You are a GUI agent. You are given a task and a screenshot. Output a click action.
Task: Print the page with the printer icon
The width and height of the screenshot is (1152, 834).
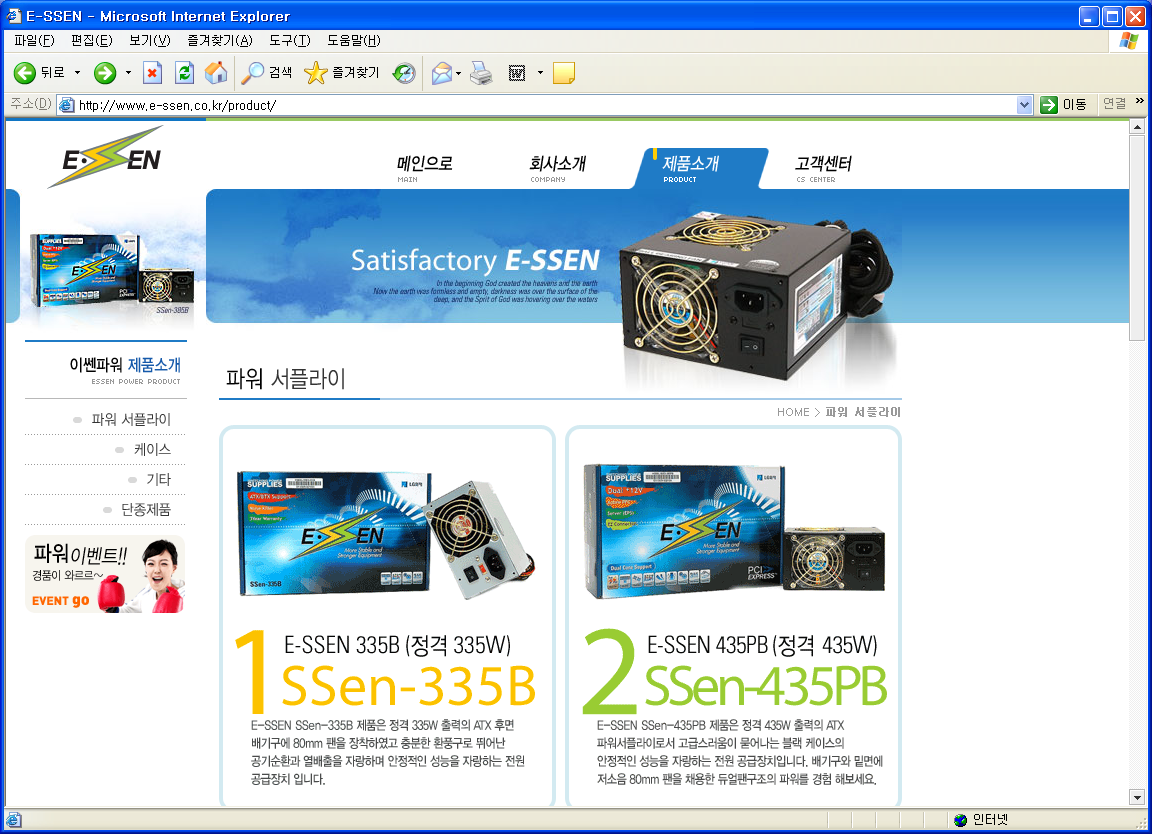[x=481, y=73]
